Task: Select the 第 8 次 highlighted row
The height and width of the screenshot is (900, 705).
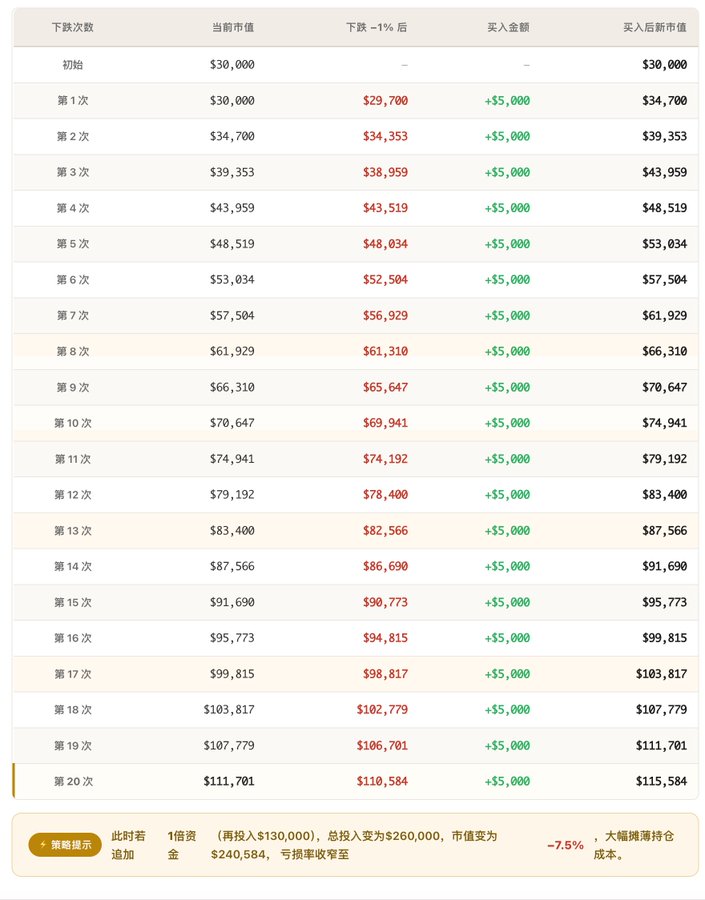Action: pos(355,351)
